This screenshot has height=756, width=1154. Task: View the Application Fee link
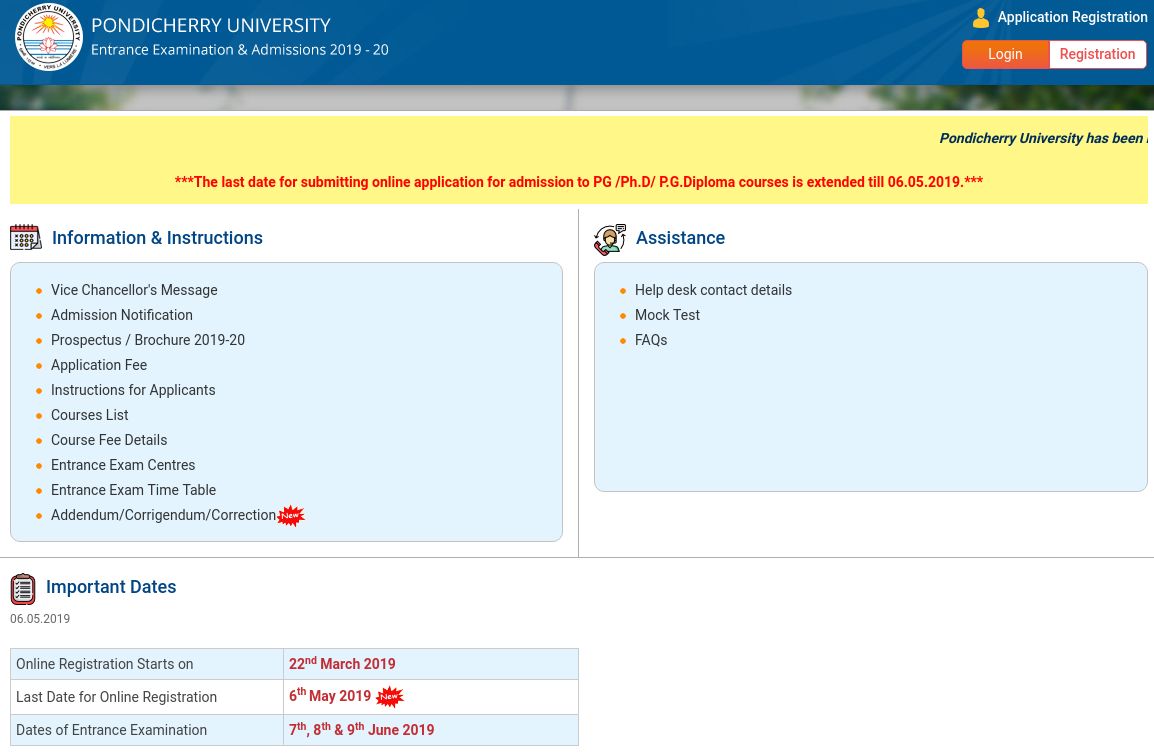(x=99, y=365)
